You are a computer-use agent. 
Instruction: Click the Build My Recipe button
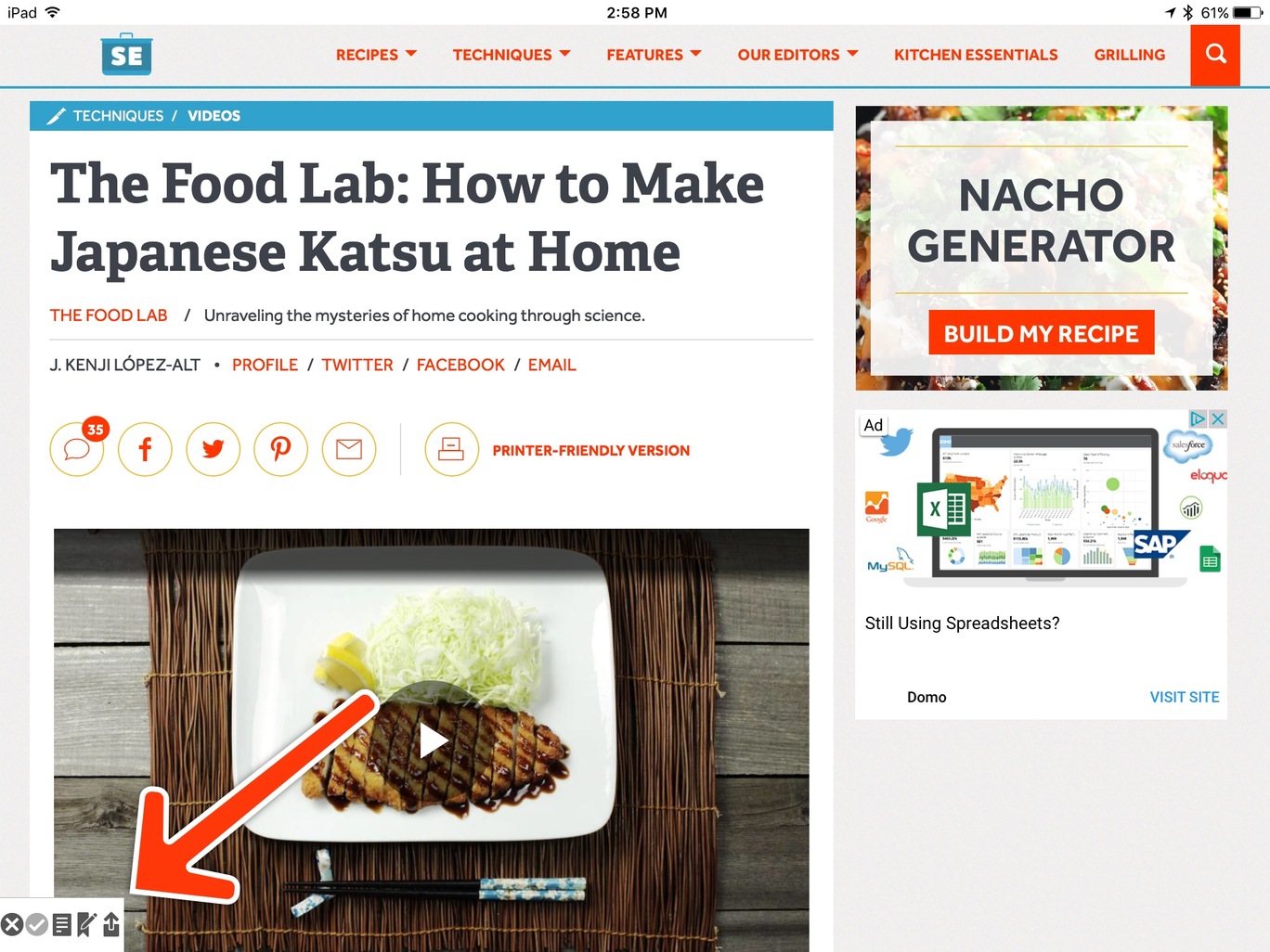tap(1041, 333)
